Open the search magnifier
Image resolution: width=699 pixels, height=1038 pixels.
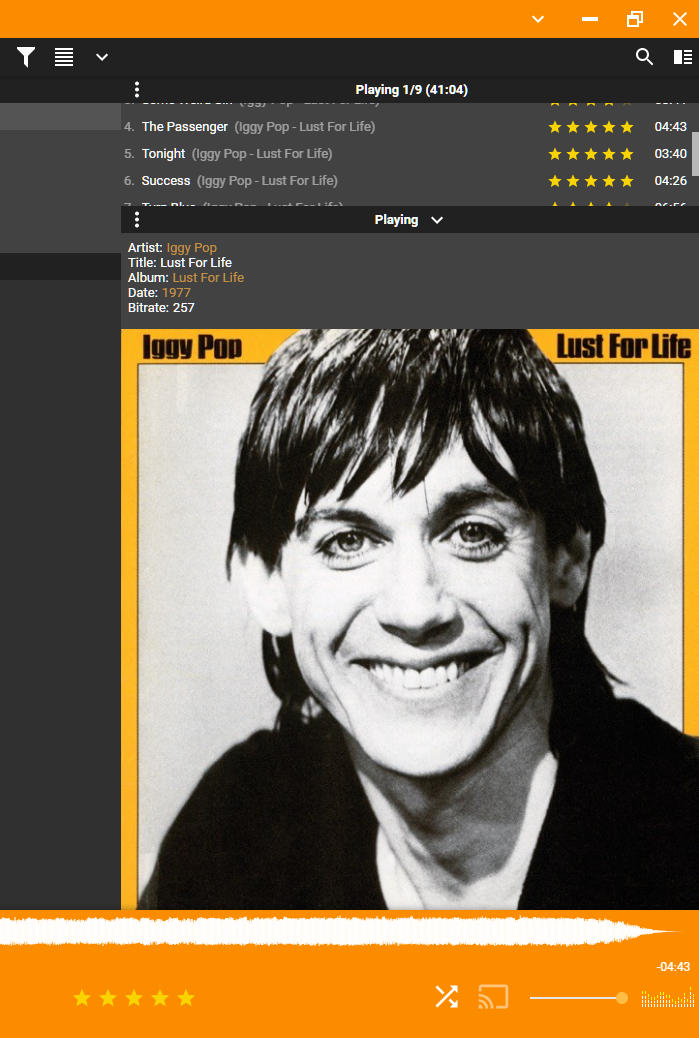[644, 57]
